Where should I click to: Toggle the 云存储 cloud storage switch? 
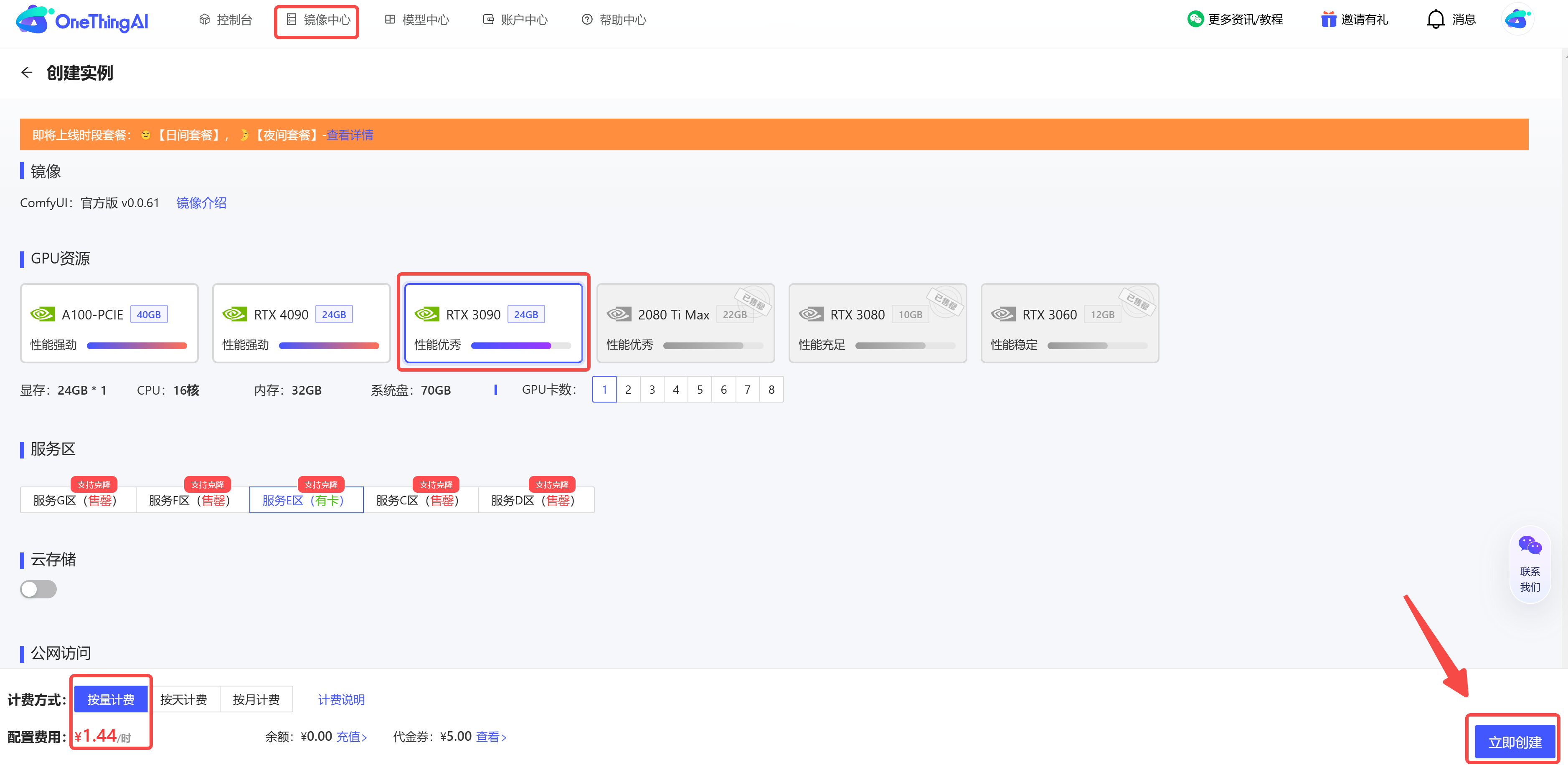pyautogui.click(x=38, y=589)
